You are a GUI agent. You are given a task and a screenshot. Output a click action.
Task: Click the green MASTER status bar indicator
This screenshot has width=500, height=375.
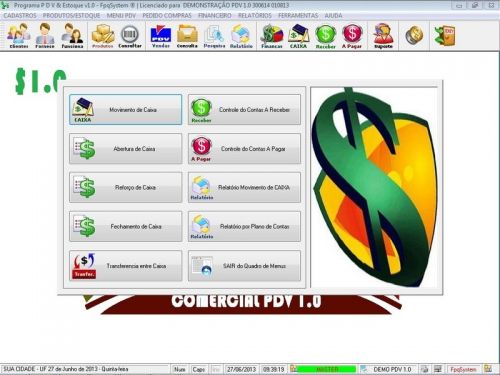click(x=326, y=369)
